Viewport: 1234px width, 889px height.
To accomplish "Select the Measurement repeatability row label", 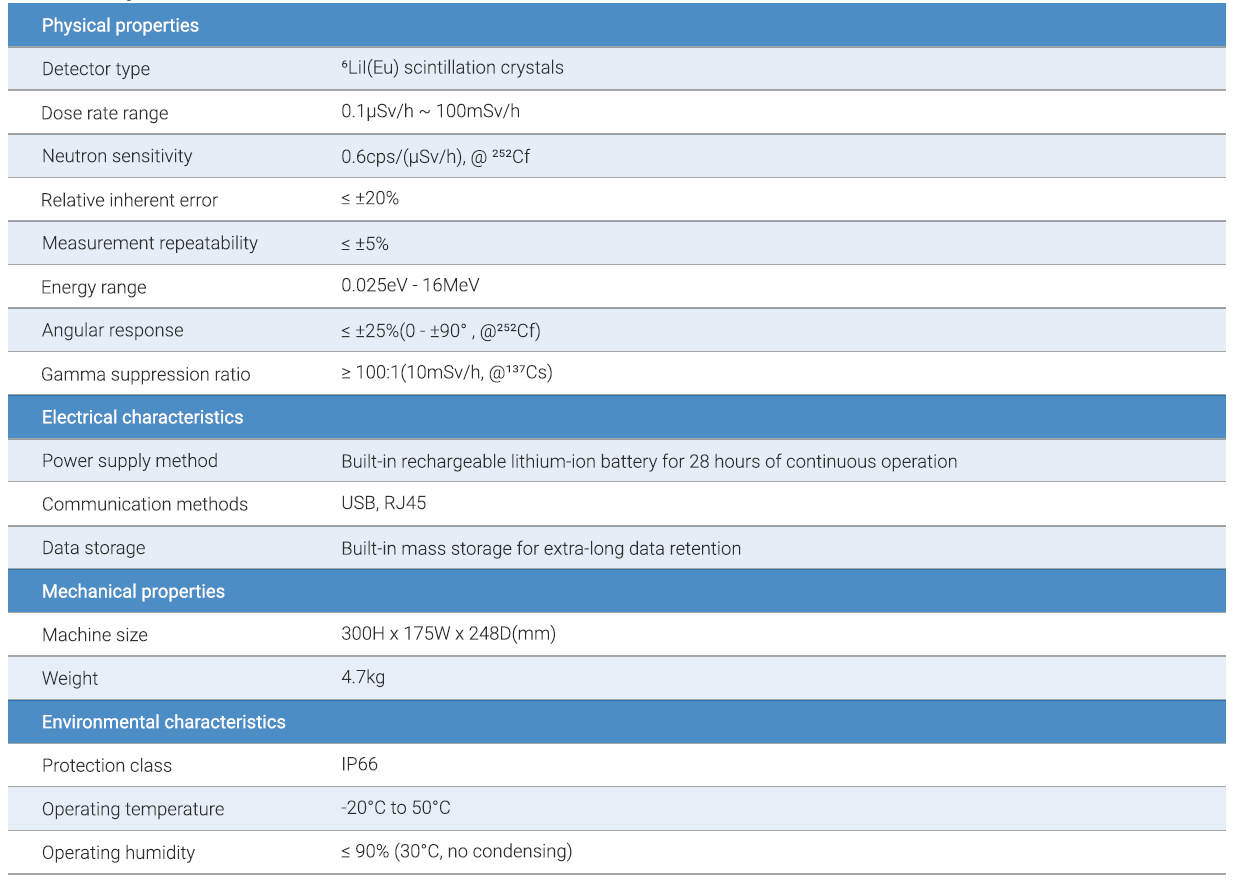I will pyautogui.click(x=150, y=243).
